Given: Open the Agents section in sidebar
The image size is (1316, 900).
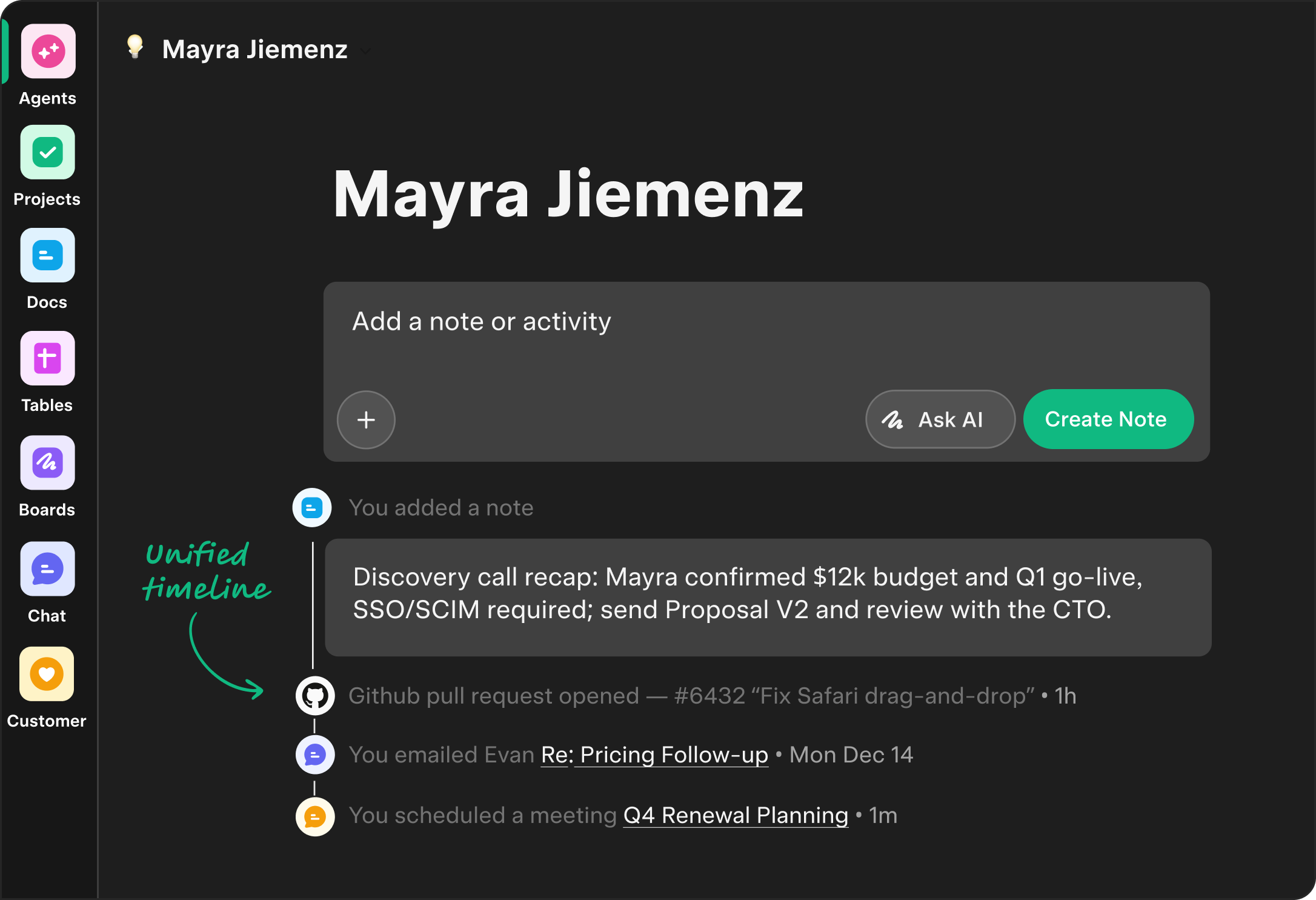Looking at the screenshot, I should tap(48, 52).
